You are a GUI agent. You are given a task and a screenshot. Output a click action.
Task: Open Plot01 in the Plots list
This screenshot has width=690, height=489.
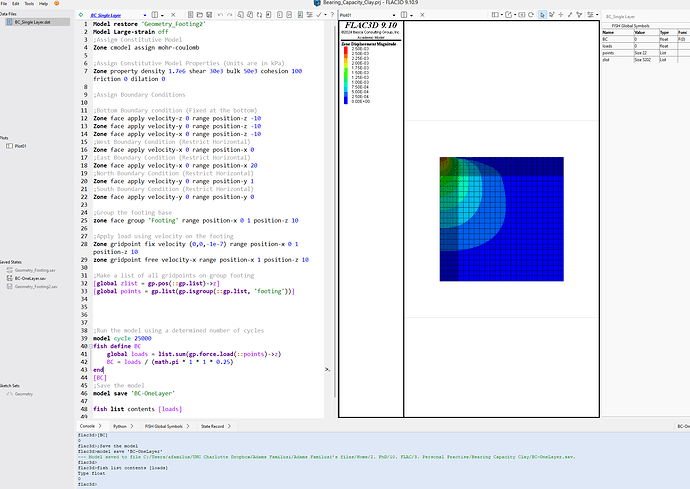[16, 146]
